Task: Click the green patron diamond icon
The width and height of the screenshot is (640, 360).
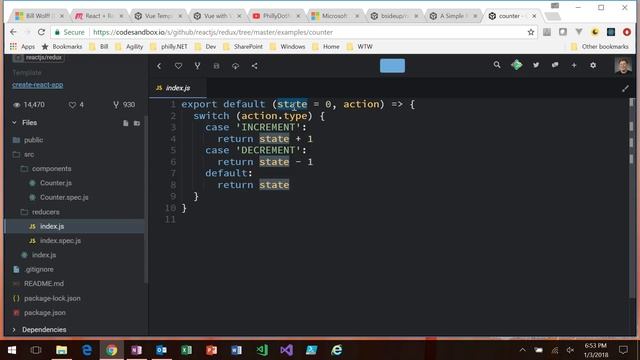Action: (516, 65)
